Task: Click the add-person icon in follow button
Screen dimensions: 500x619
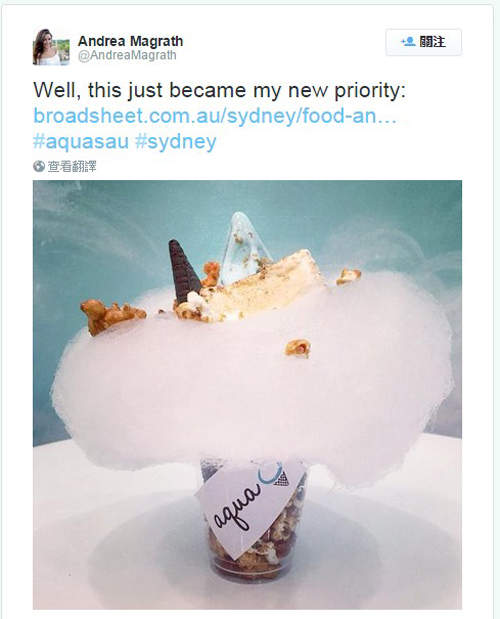Action: 408,41
